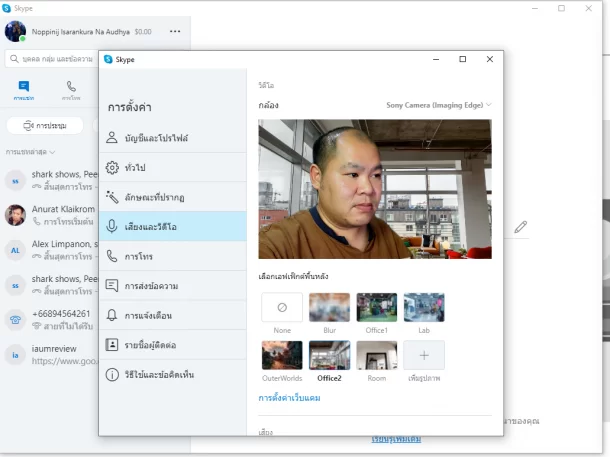The width and height of the screenshot is (610, 457).
Task: Click the message bubble icon beside การส่งข้อความ
Action: (x=112, y=285)
